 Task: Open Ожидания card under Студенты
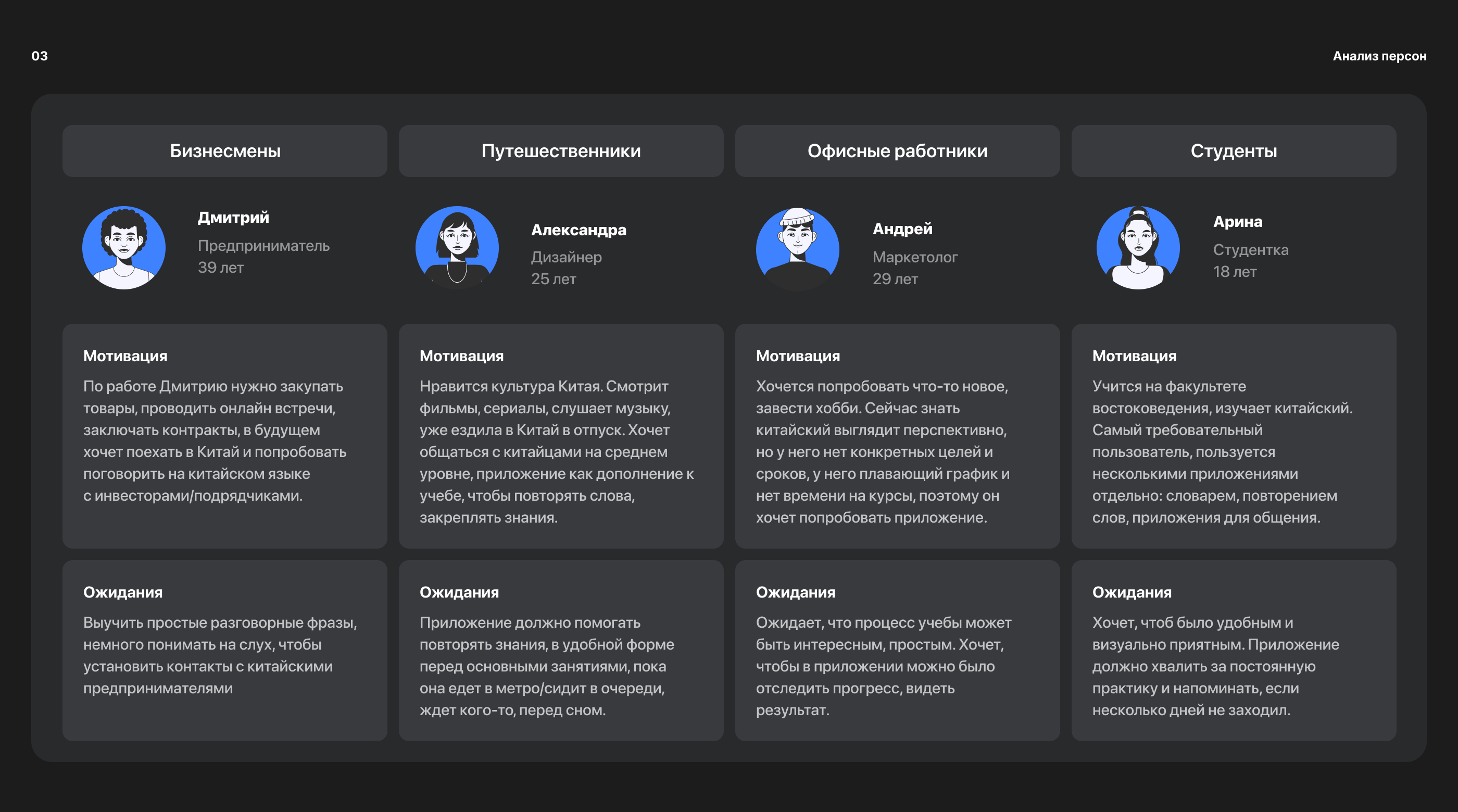tap(1233, 651)
